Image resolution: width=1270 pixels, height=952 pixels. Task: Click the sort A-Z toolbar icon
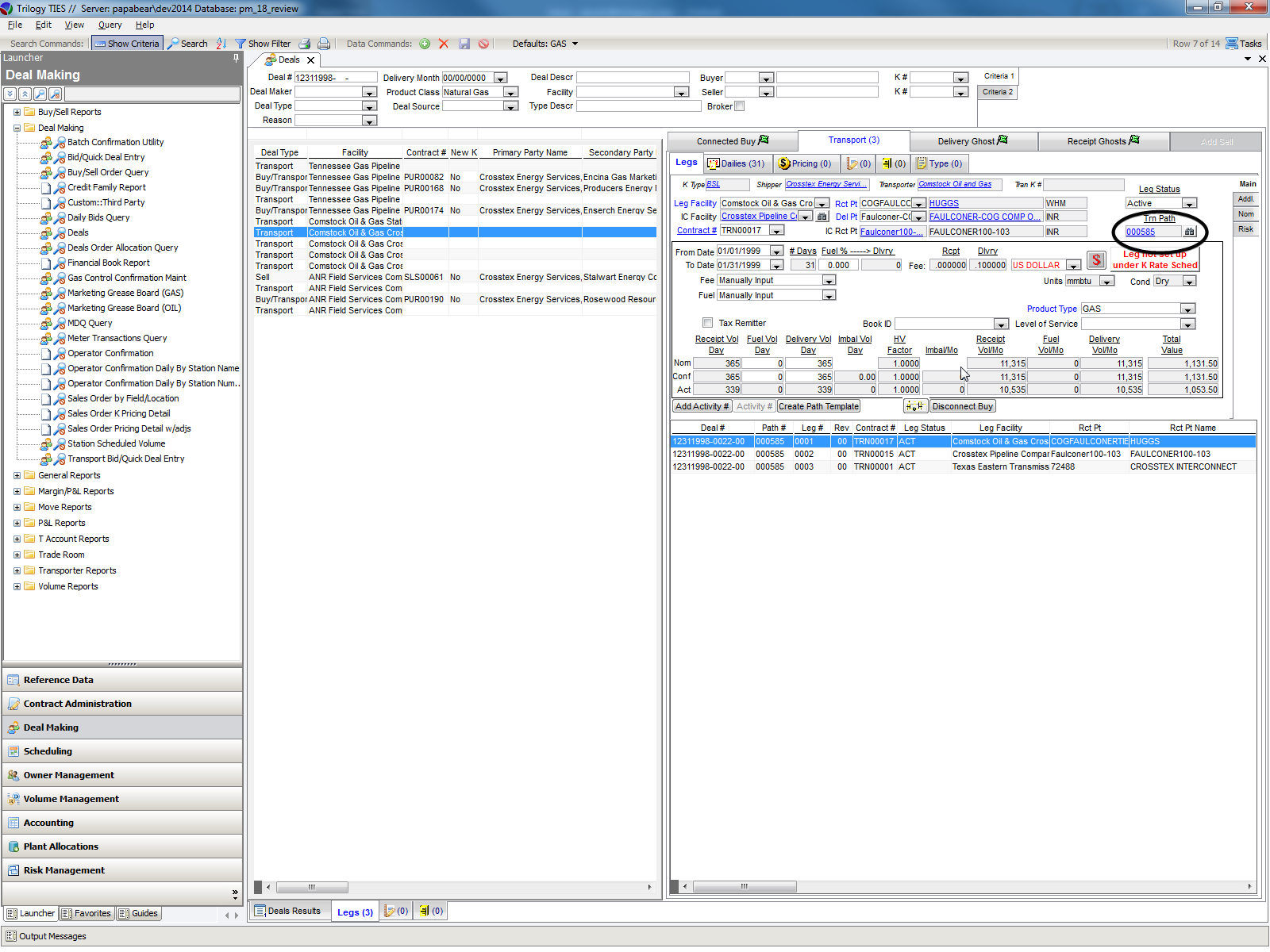click(221, 44)
